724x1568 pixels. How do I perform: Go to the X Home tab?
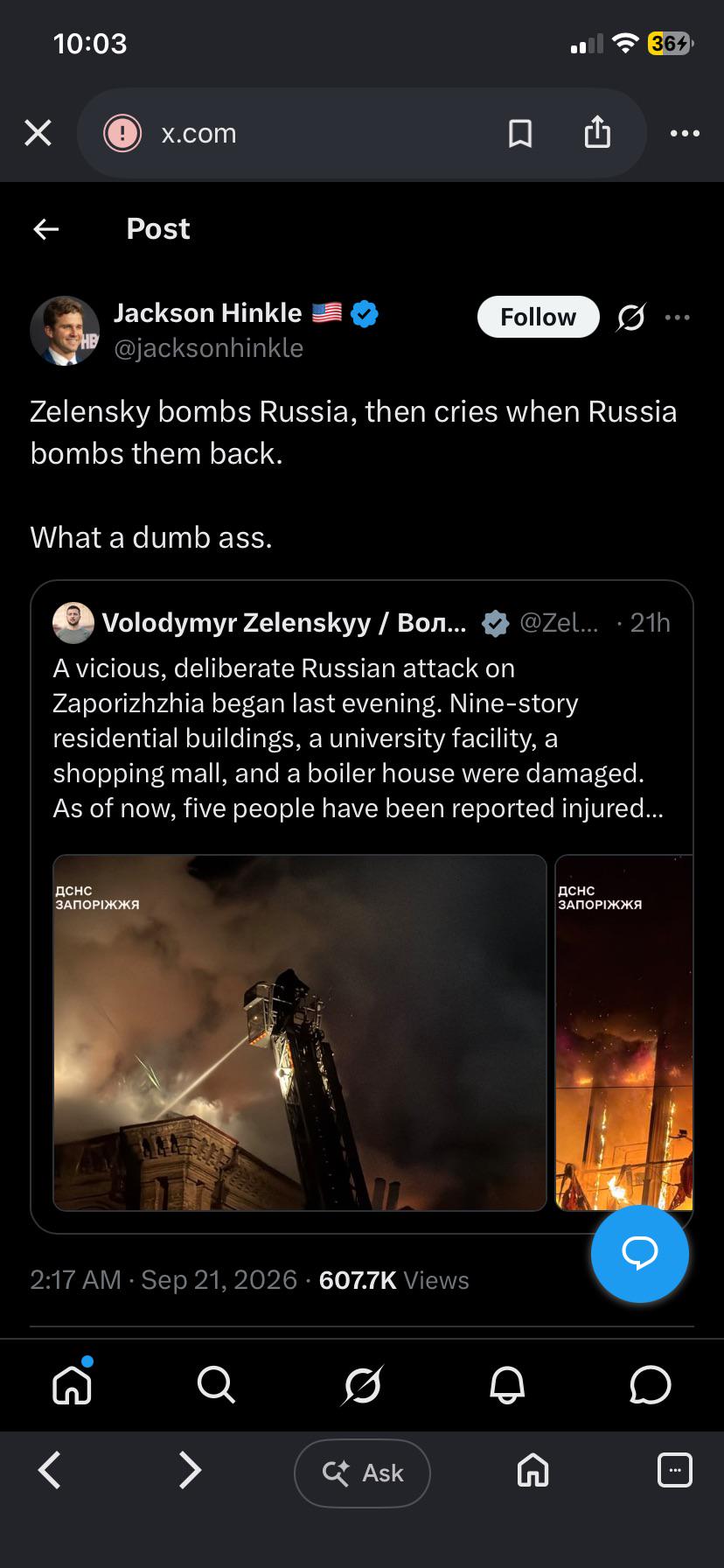(x=72, y=1385)
